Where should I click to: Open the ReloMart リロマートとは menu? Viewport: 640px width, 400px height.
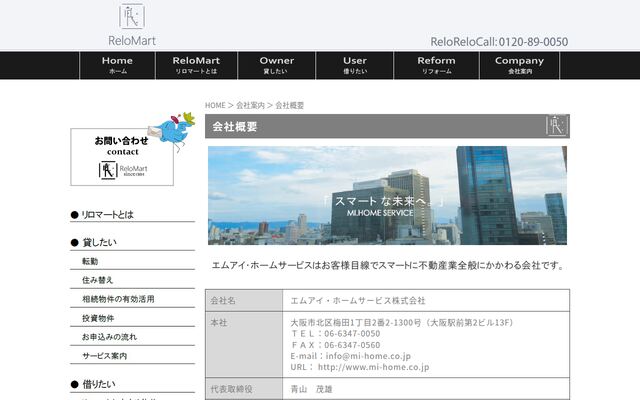point(196,65)
